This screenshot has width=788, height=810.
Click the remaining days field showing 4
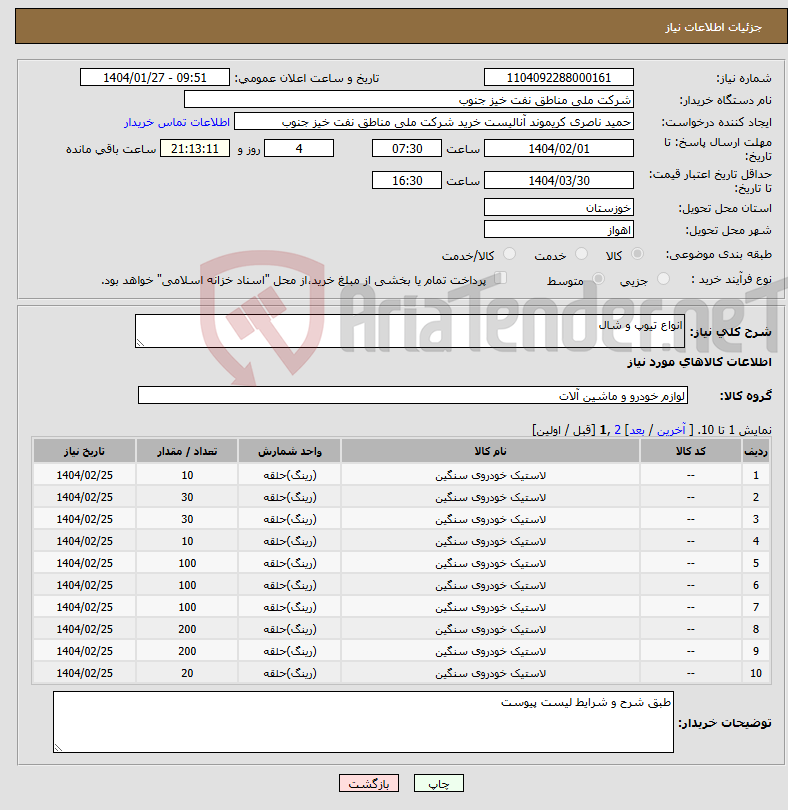(299, 148)
